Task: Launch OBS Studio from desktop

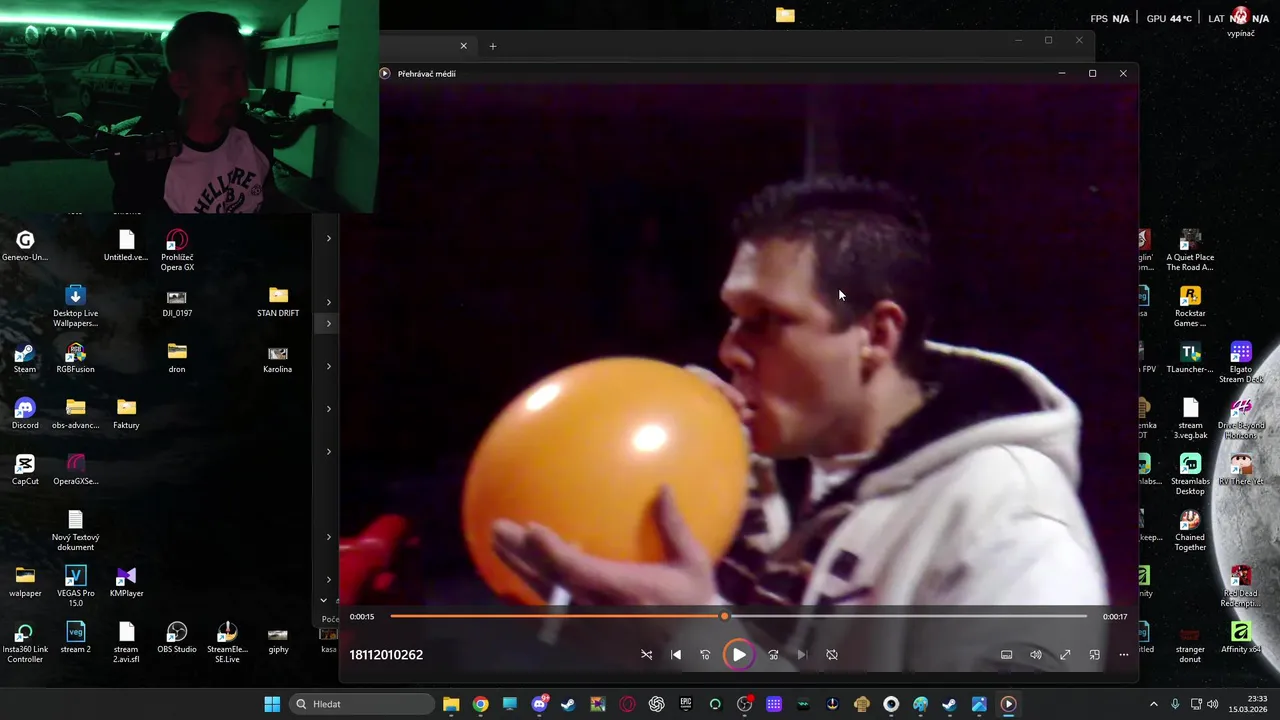Action: pos(177,638)
